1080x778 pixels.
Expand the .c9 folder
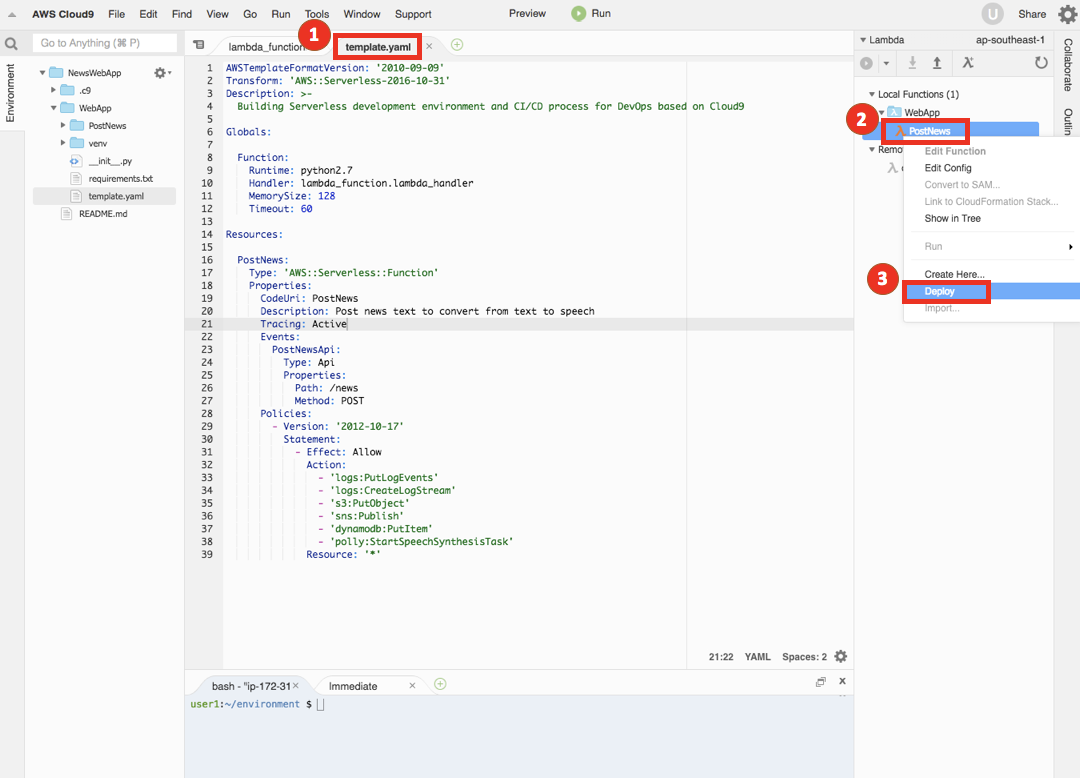tap(53, 90)
